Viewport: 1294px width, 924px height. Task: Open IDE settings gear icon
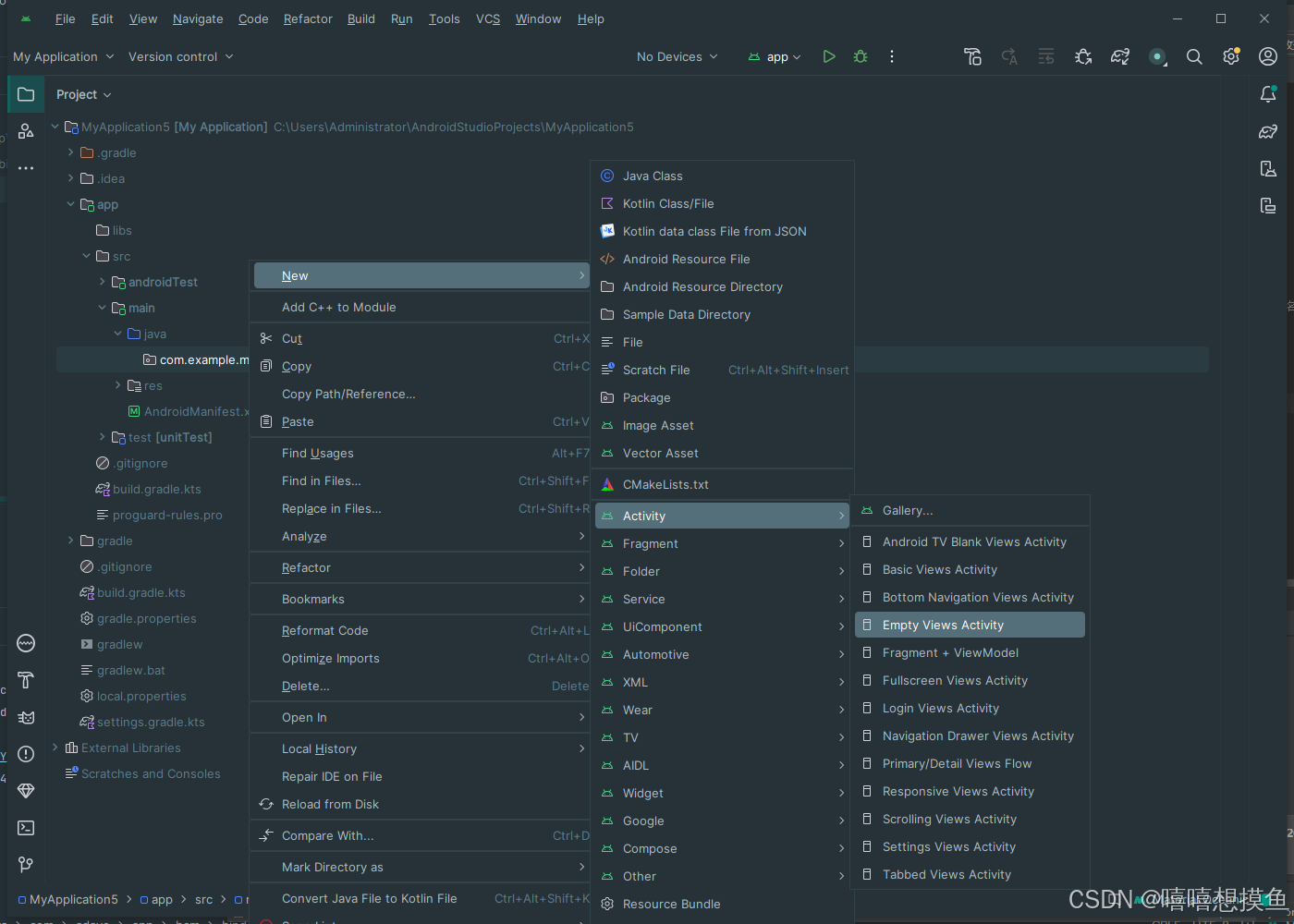click(x=1231, y=56)
